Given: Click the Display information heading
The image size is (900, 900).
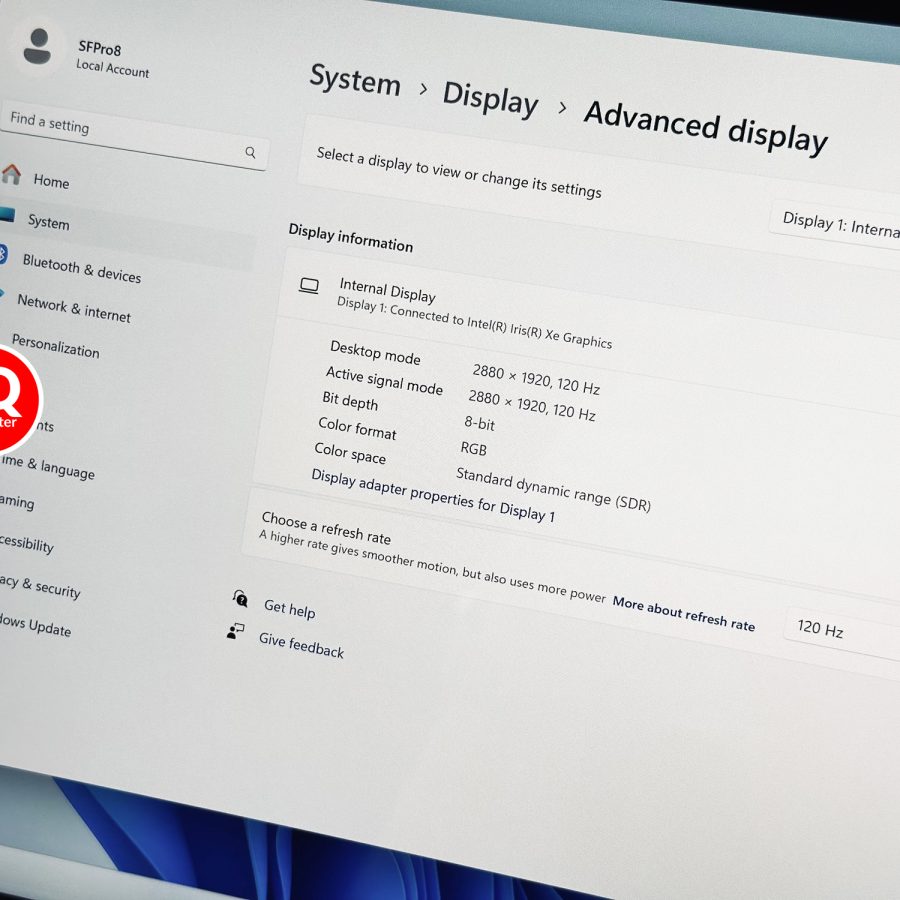Looking at the screenshot, I should (351, 238).
